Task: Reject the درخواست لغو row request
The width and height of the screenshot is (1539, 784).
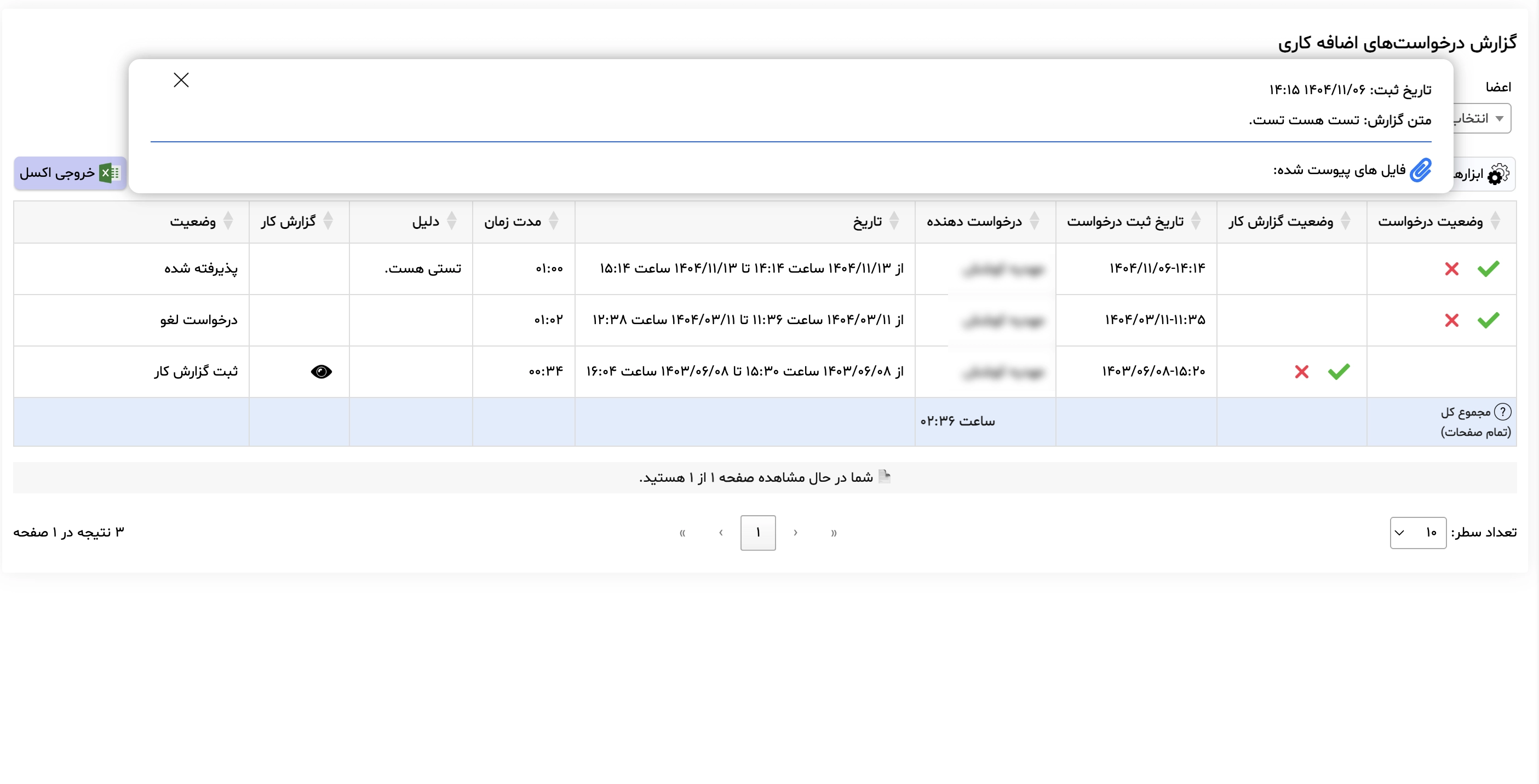Action: tap(1452, 320)
